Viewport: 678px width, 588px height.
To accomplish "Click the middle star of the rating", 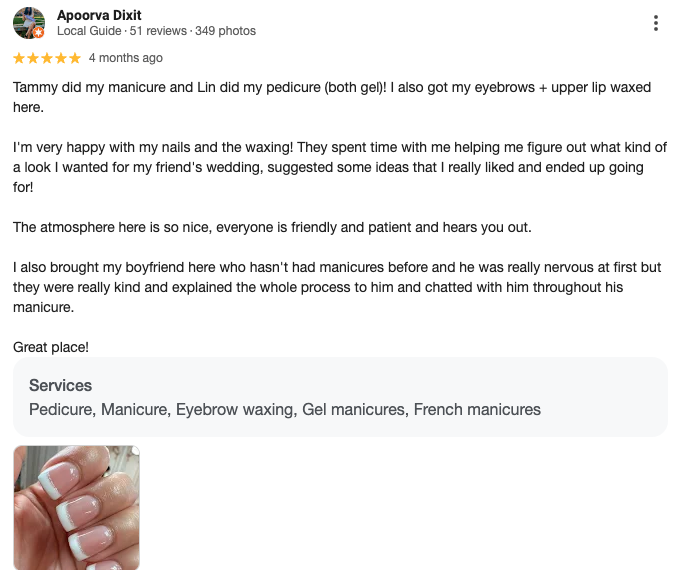I will click(47, 58).
